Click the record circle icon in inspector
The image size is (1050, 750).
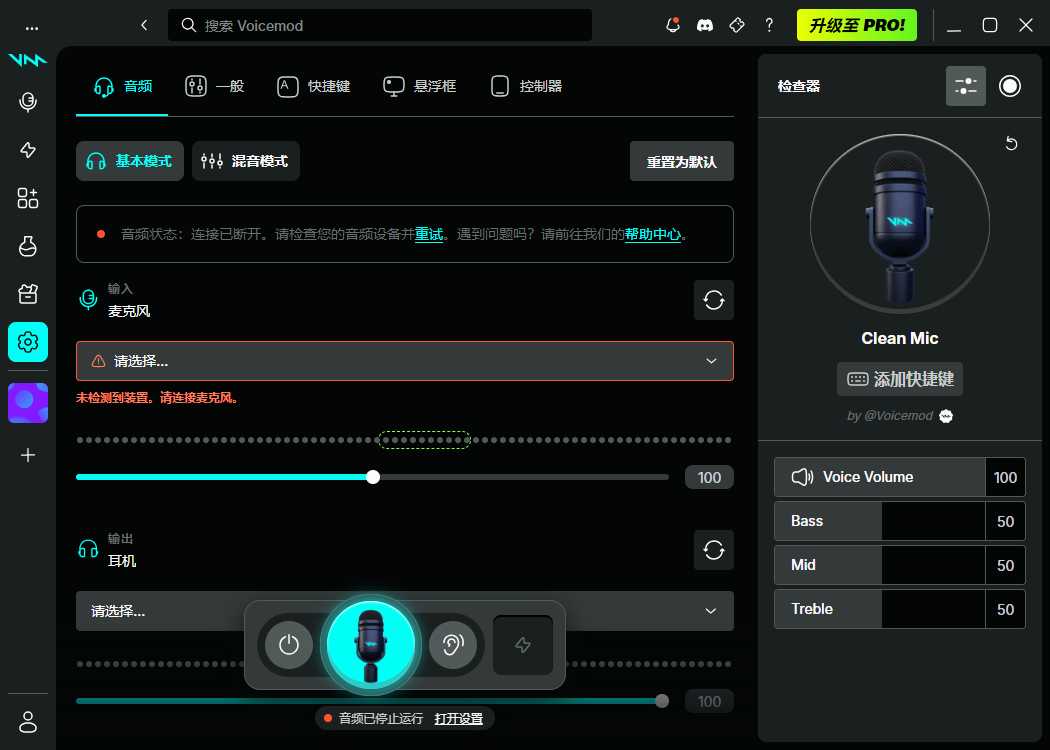(x=1010, y=86)
